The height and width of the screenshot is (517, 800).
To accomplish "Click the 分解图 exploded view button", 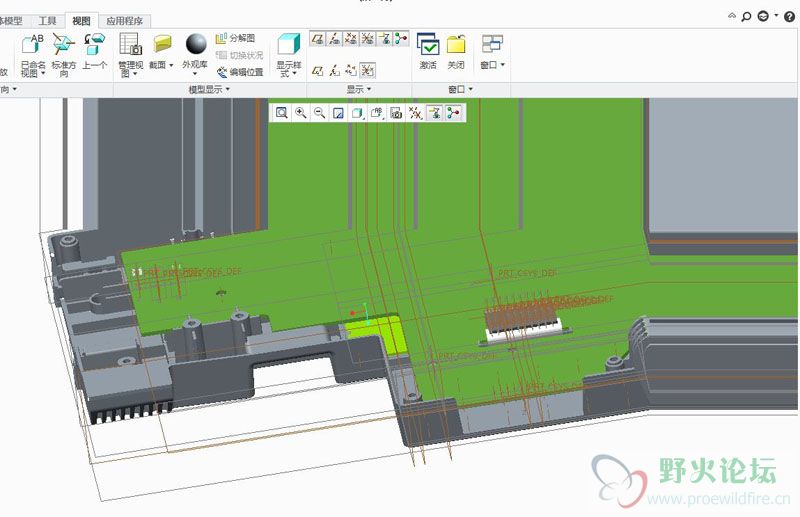I will pyautogui.click(x=235, y=38).
